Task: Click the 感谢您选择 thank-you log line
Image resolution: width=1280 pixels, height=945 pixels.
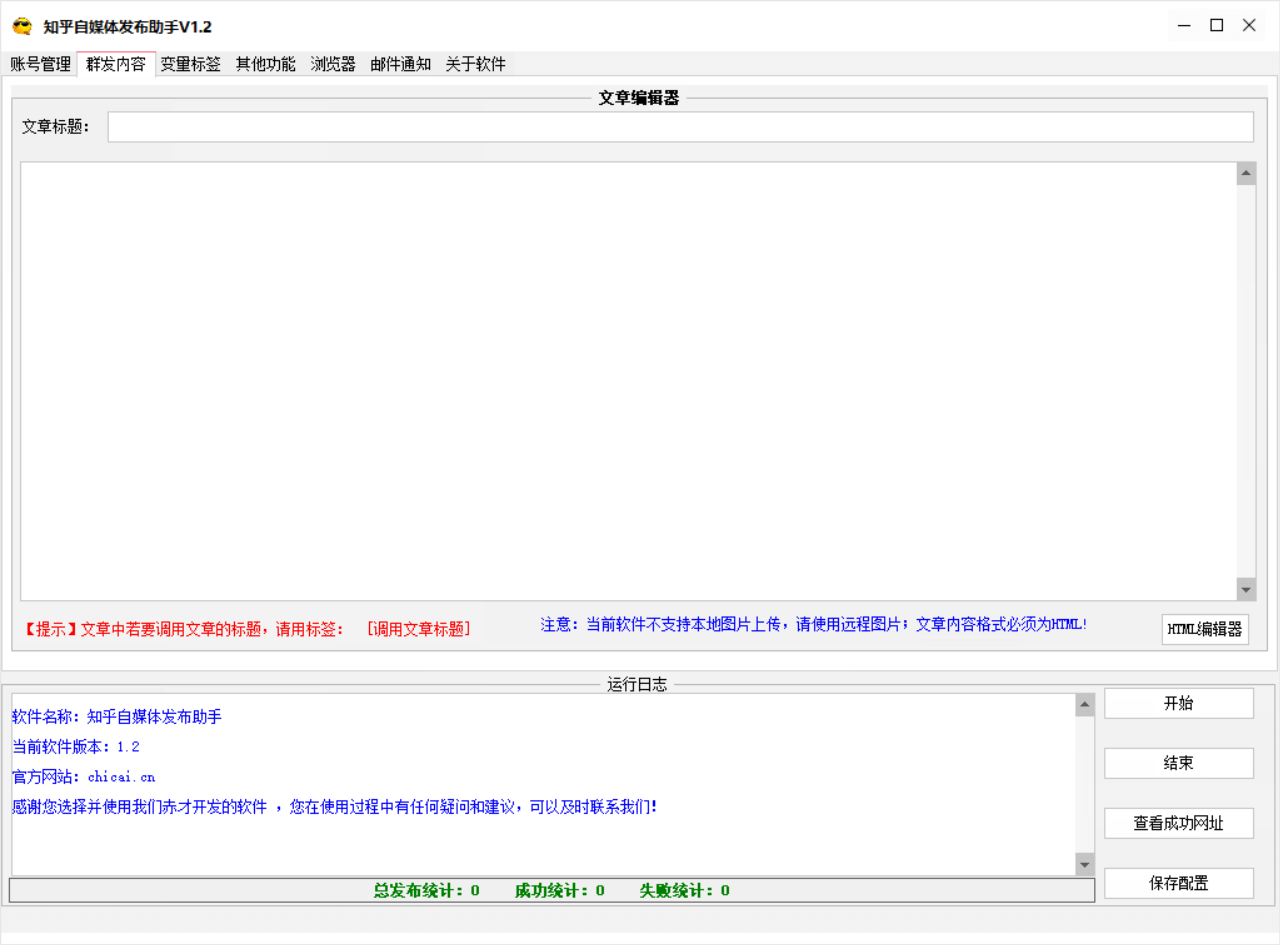Action: [x=335, y=807]
